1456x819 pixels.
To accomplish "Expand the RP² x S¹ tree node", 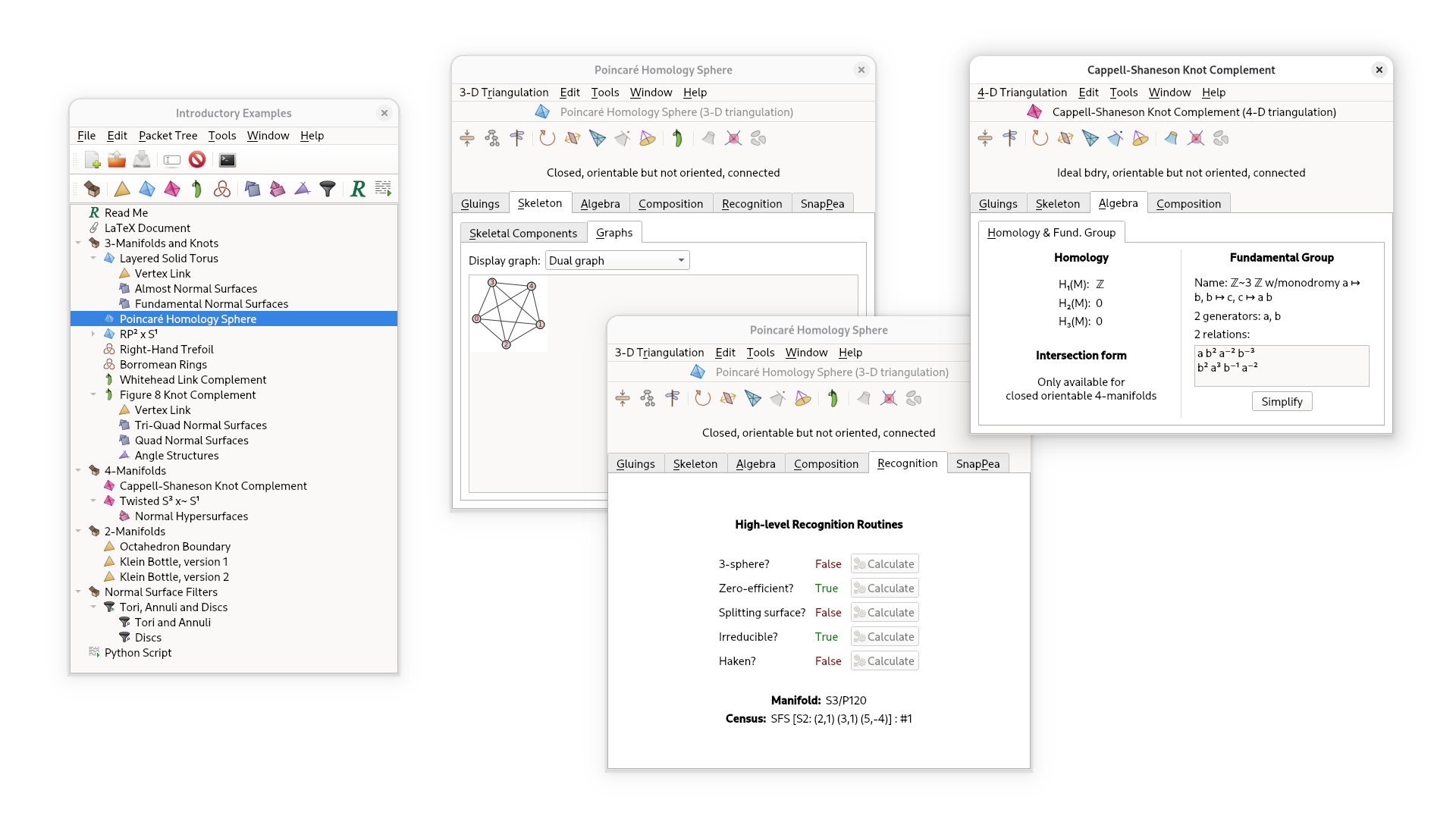I will (93, 334).
